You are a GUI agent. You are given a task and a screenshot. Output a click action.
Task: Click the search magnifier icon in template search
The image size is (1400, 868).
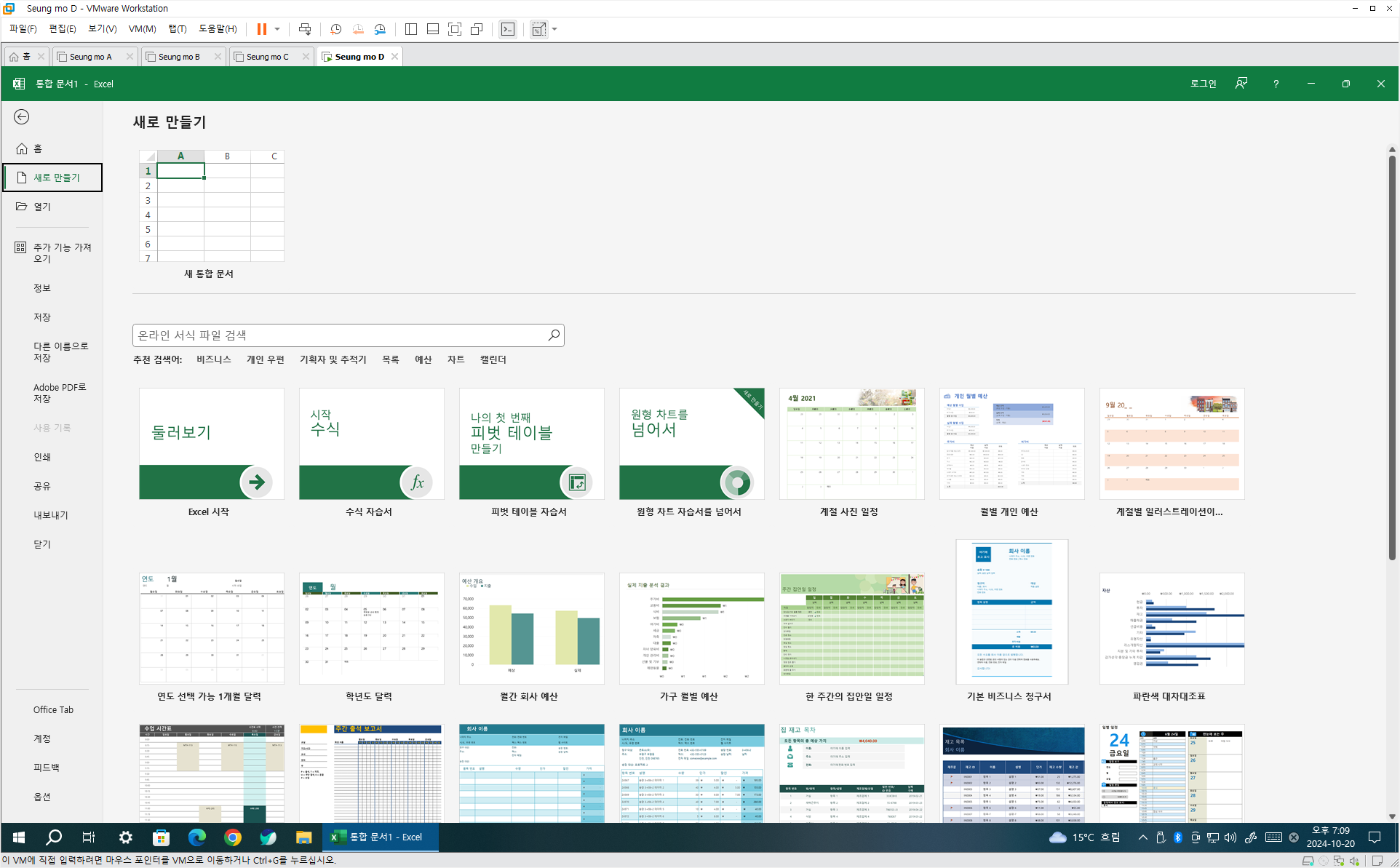point(554,335)
